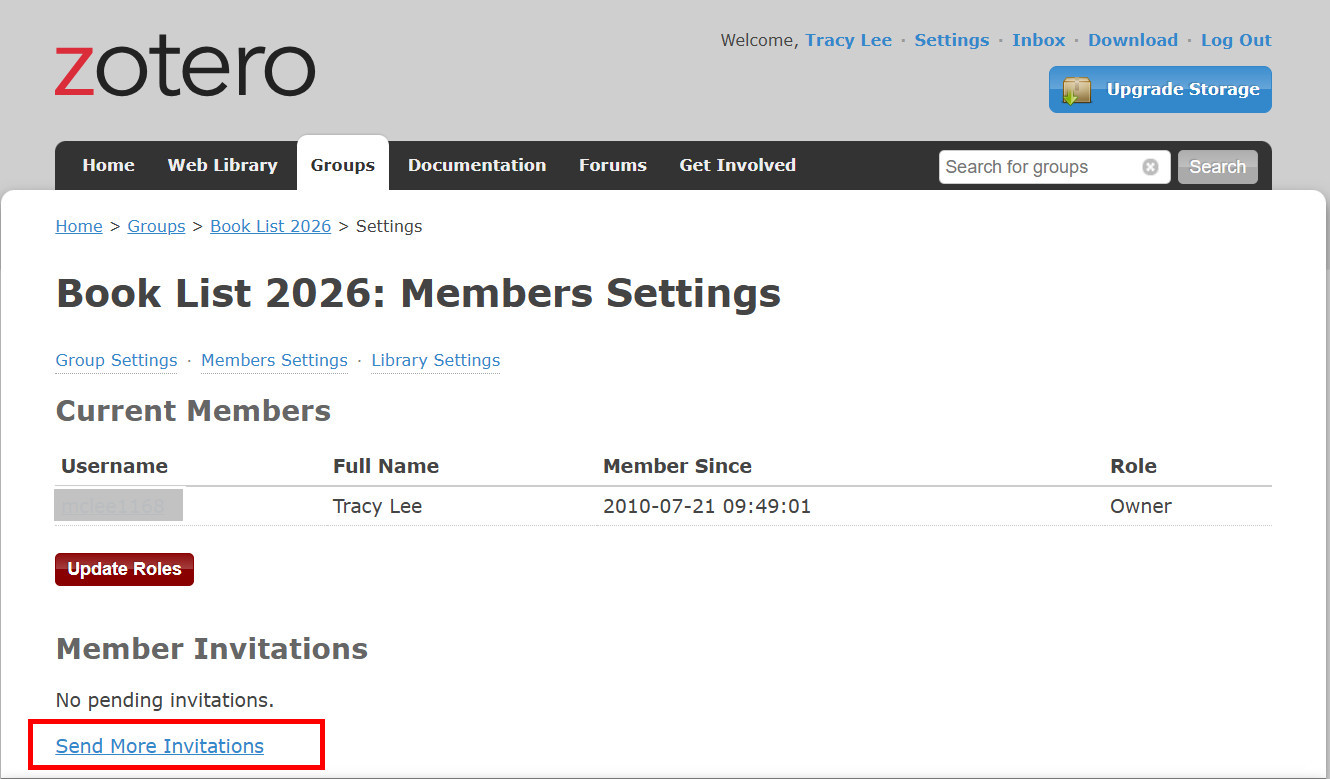
Task: Click the Download link in header
Action: point(1132,40)
